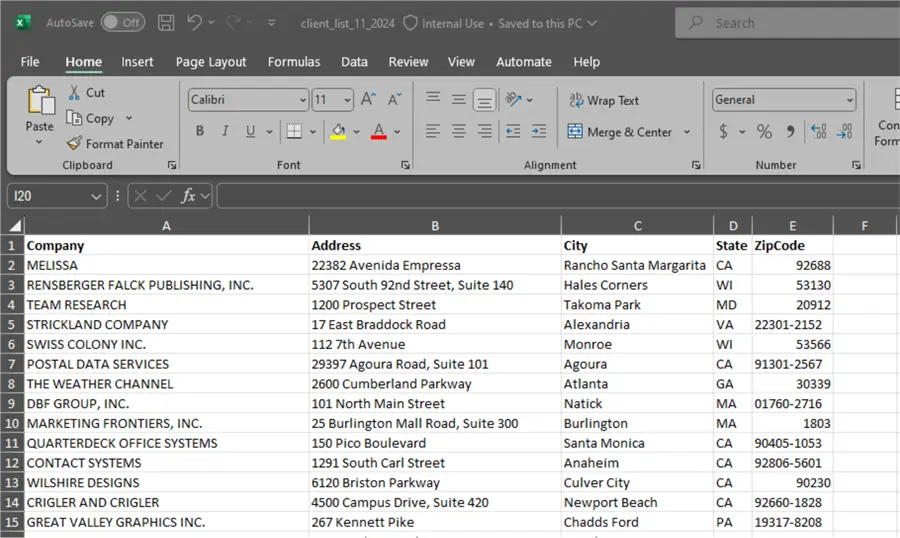Open the Alignment group dialog launcher
The height and width of the screenshot is (538, 900).
696,165
